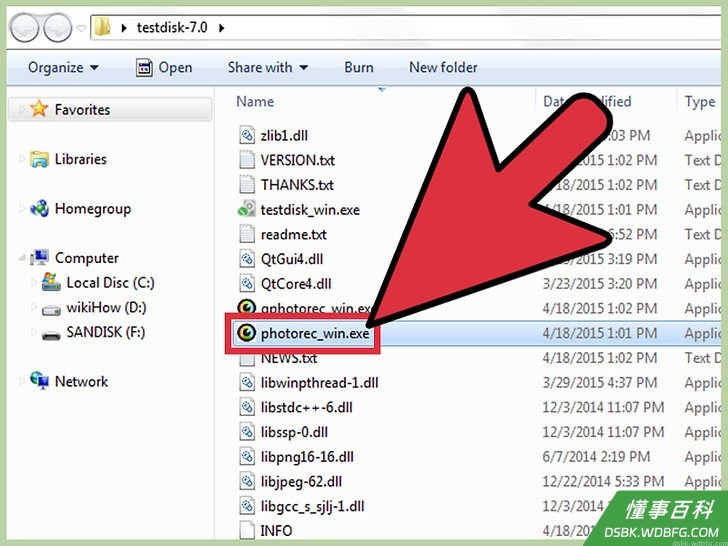The width and height of the screenshot is (728, 546).
Task: Click the 6/7/2014 2:19 PM date cell
Action: point(597,457)
